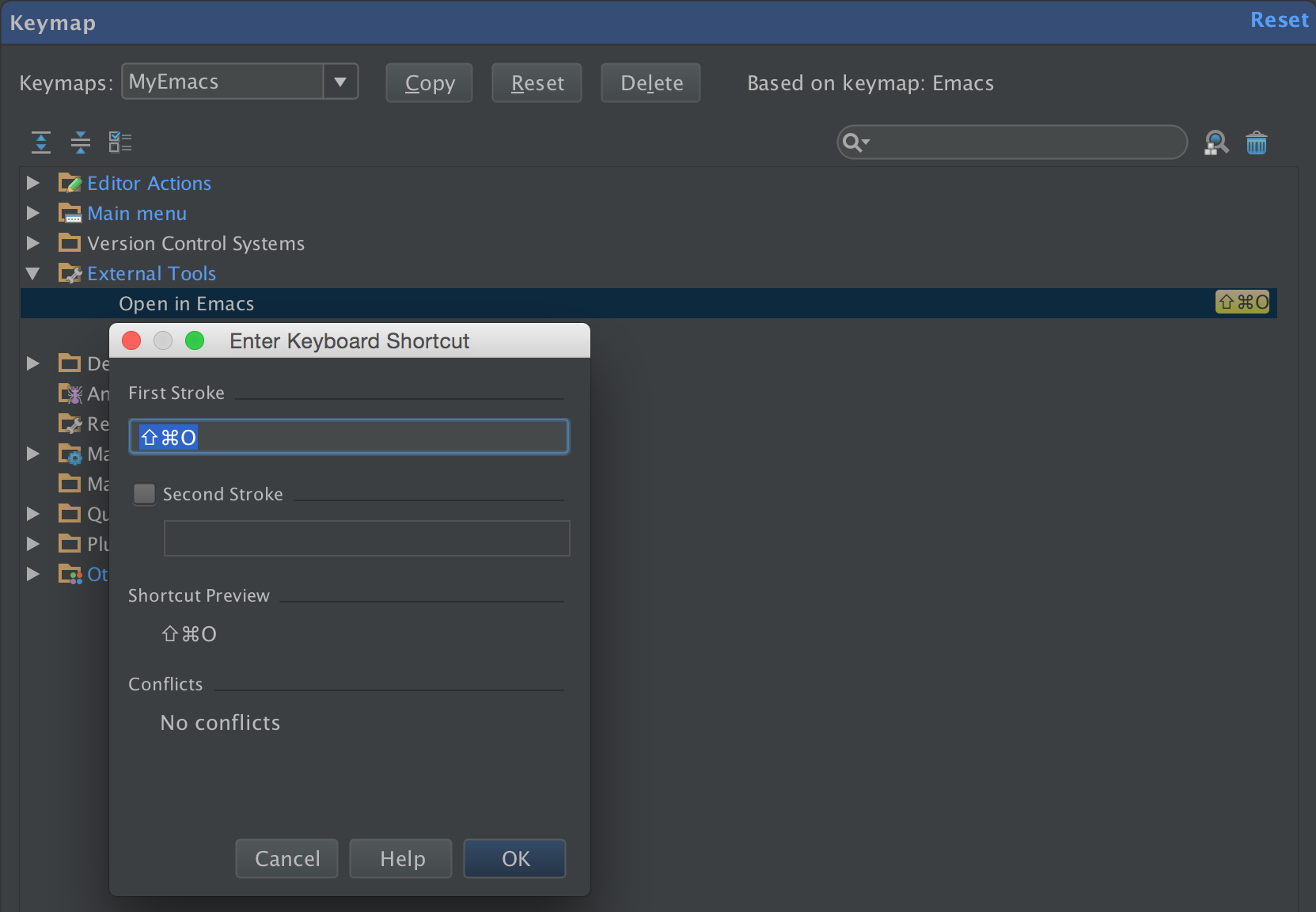The height and width of the screenshot is (912, 1316).
Task: Click the ant build tool icon in tree
Action: pyautogui.click(x=70, y=393)
